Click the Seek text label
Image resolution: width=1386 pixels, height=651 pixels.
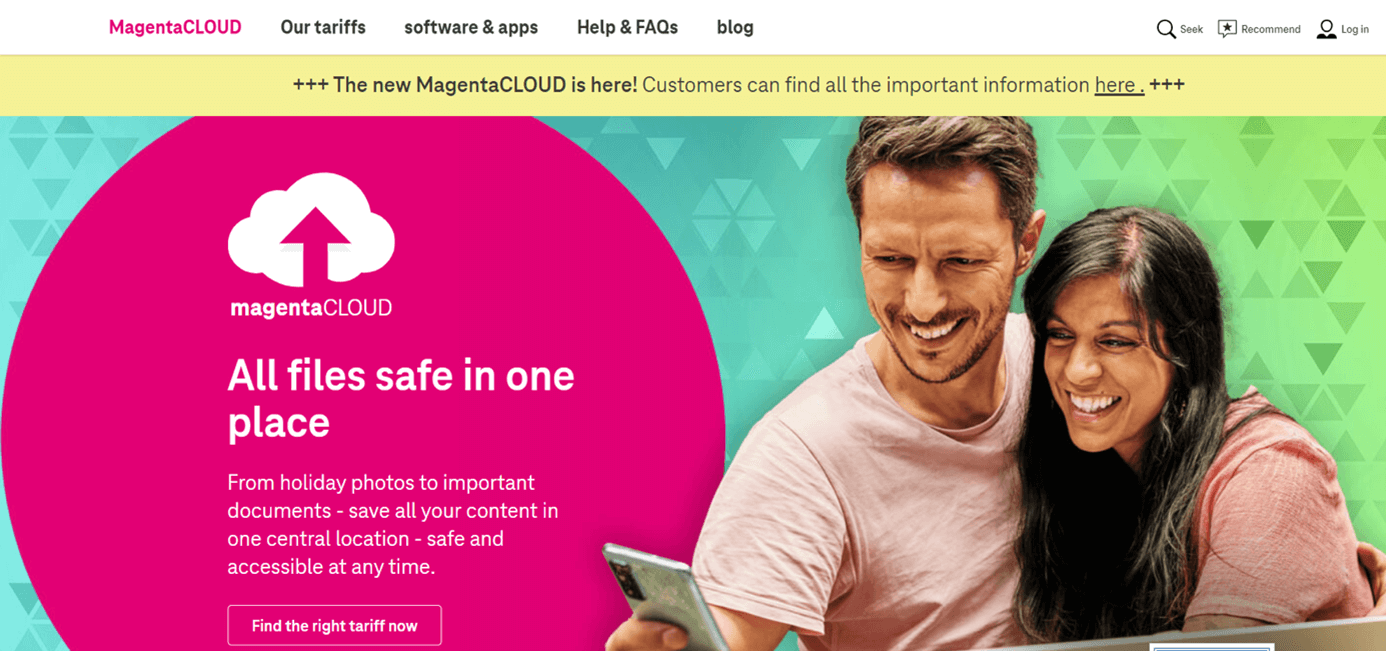click(x=1191, y=29)
